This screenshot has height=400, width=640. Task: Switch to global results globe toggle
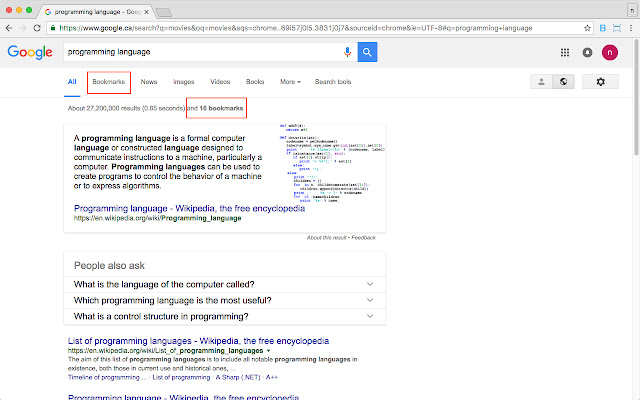point(563,82)
